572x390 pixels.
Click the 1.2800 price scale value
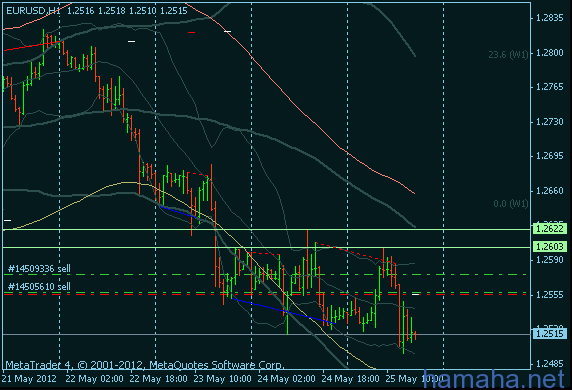pyautogui.click(x=550, y=53)
